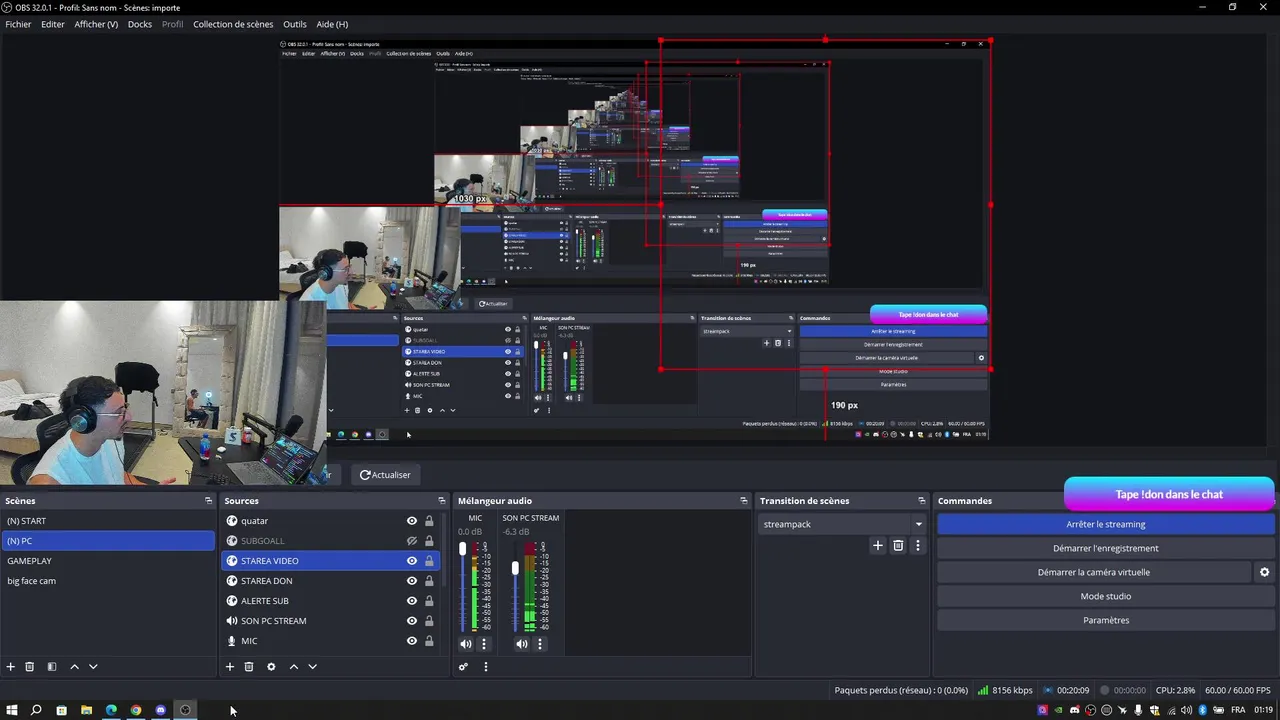
Task: Enable Mode studio
Action: (1106, 596)
